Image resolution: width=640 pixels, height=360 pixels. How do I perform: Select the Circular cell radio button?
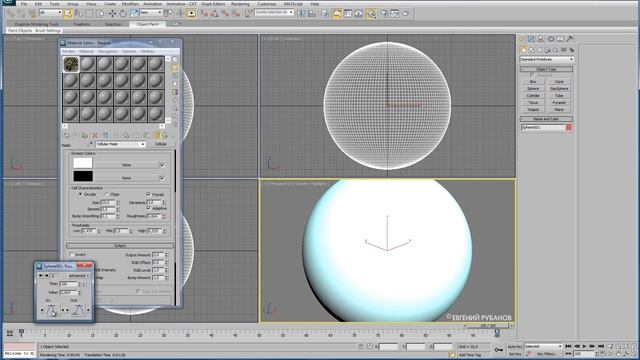80,194
